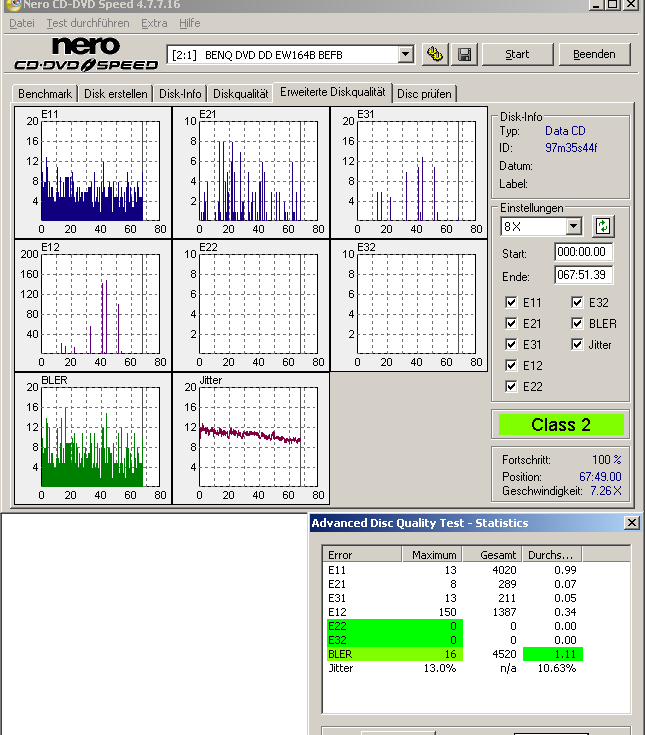Screen dimensions: 645x735
Task: Expand the 8X speed dropdown
Action: (573, 227)
